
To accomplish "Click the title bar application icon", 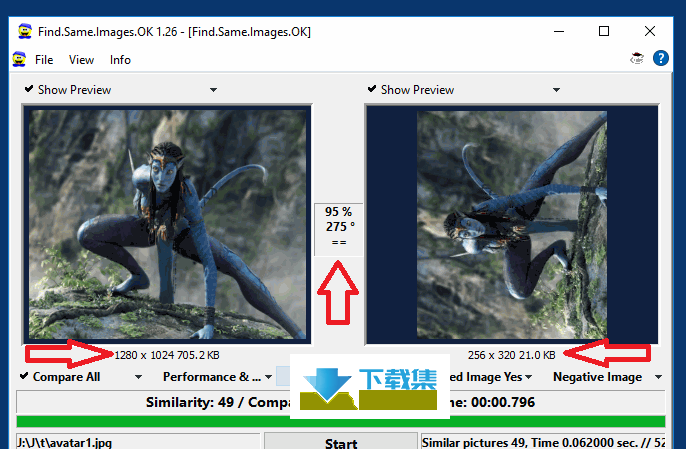I will pos(25,31).
